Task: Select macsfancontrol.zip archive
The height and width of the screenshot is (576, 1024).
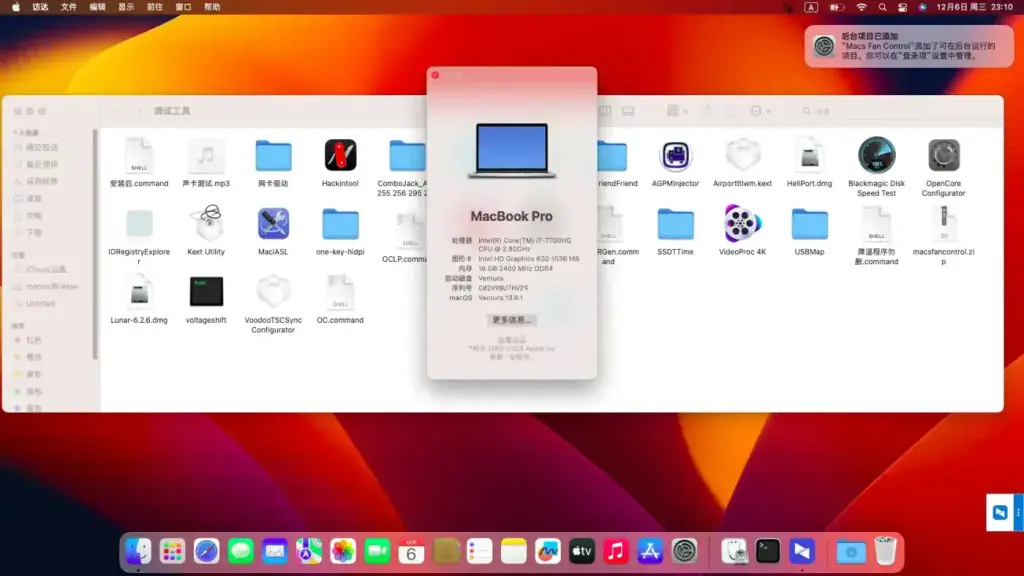Action: click(x=944, y=224)
